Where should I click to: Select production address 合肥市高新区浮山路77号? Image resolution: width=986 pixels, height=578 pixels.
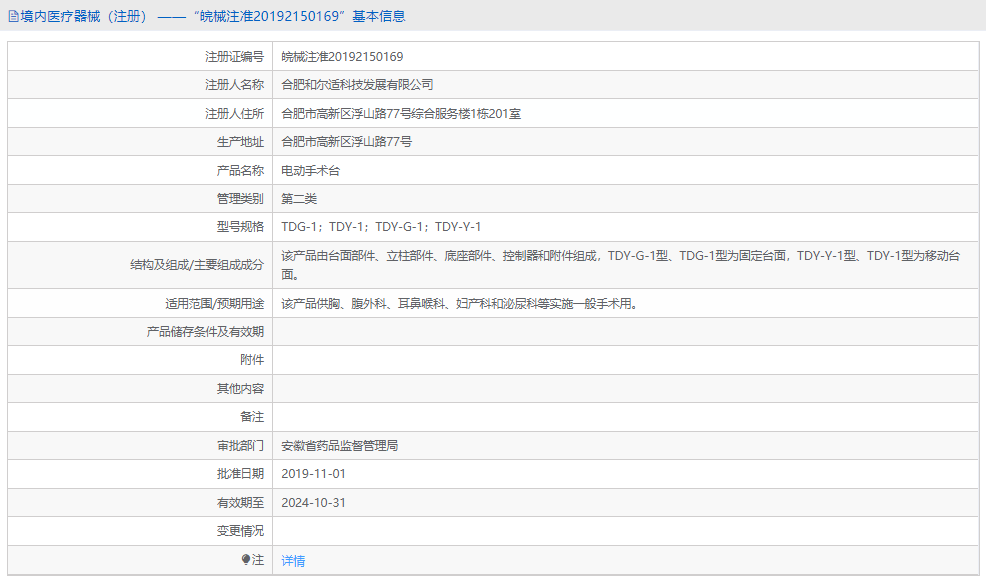[x=346, y=142]
